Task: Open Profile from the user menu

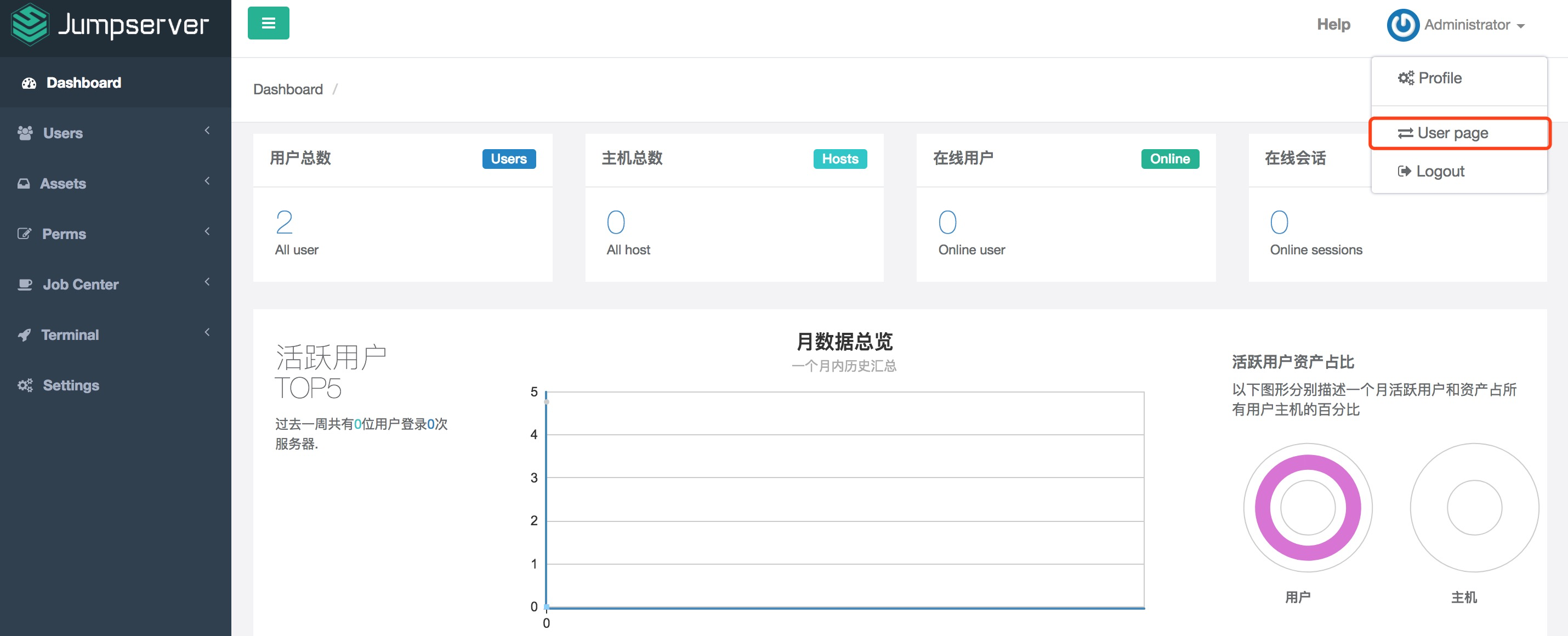Action: click(x=1459, y=78)
